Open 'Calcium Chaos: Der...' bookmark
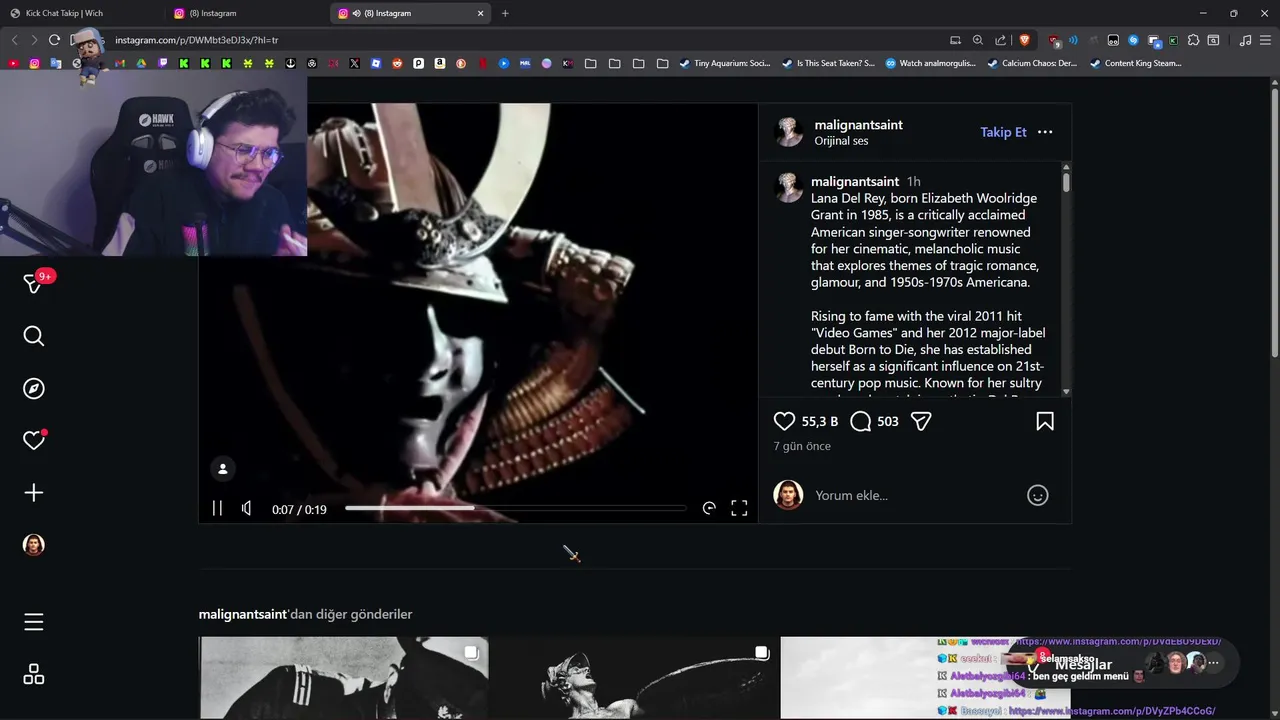 (x=1032, y=63)
